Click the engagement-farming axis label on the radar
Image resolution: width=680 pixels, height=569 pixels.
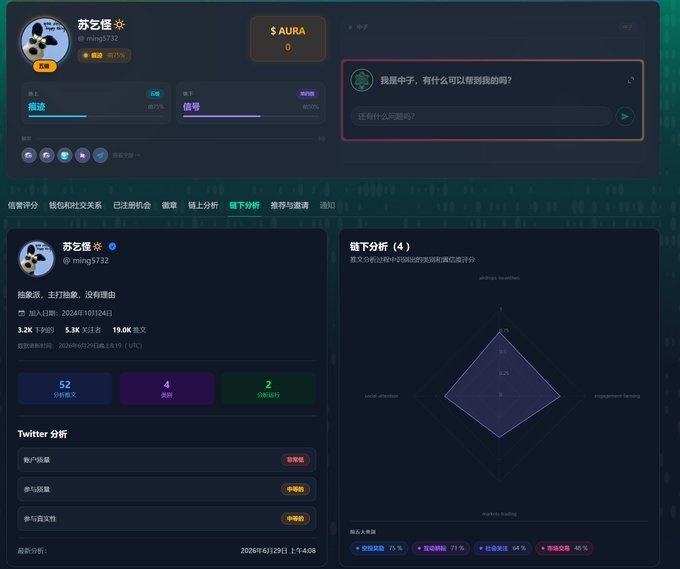[x=617, y=396]
